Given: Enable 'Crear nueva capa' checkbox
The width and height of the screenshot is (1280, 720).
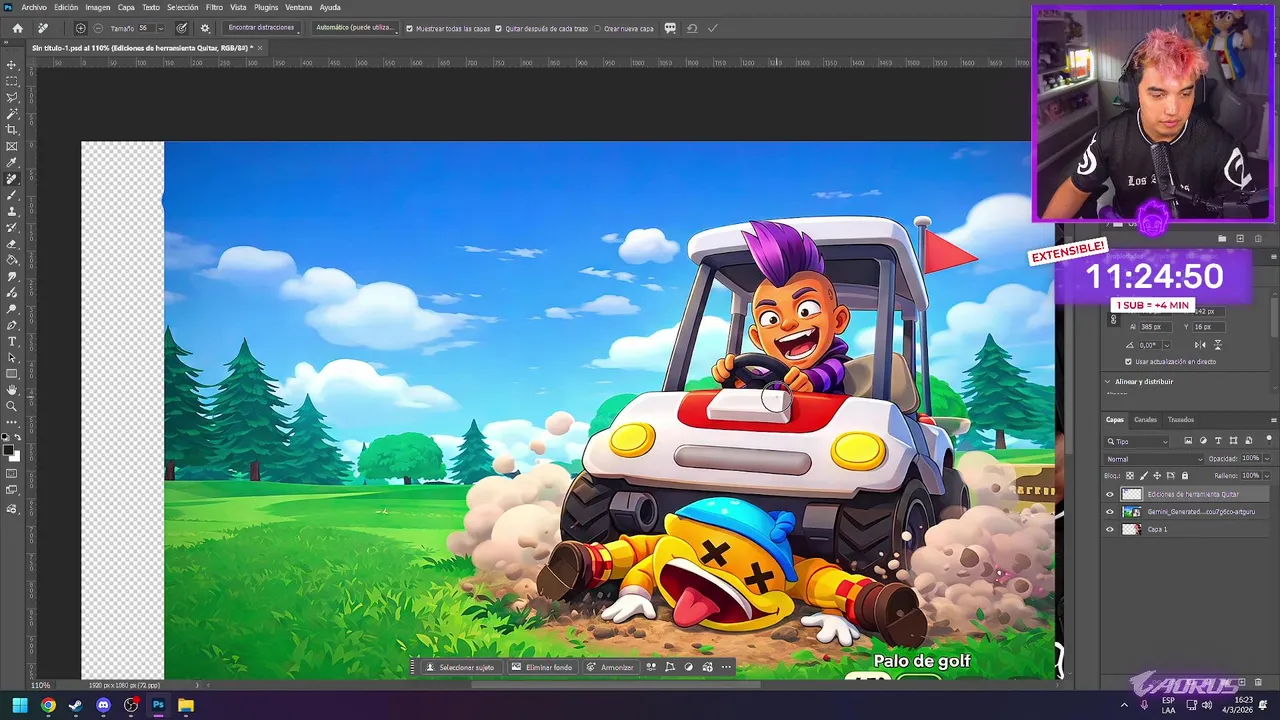Looking at the screenshot, I should pos(597,28).
